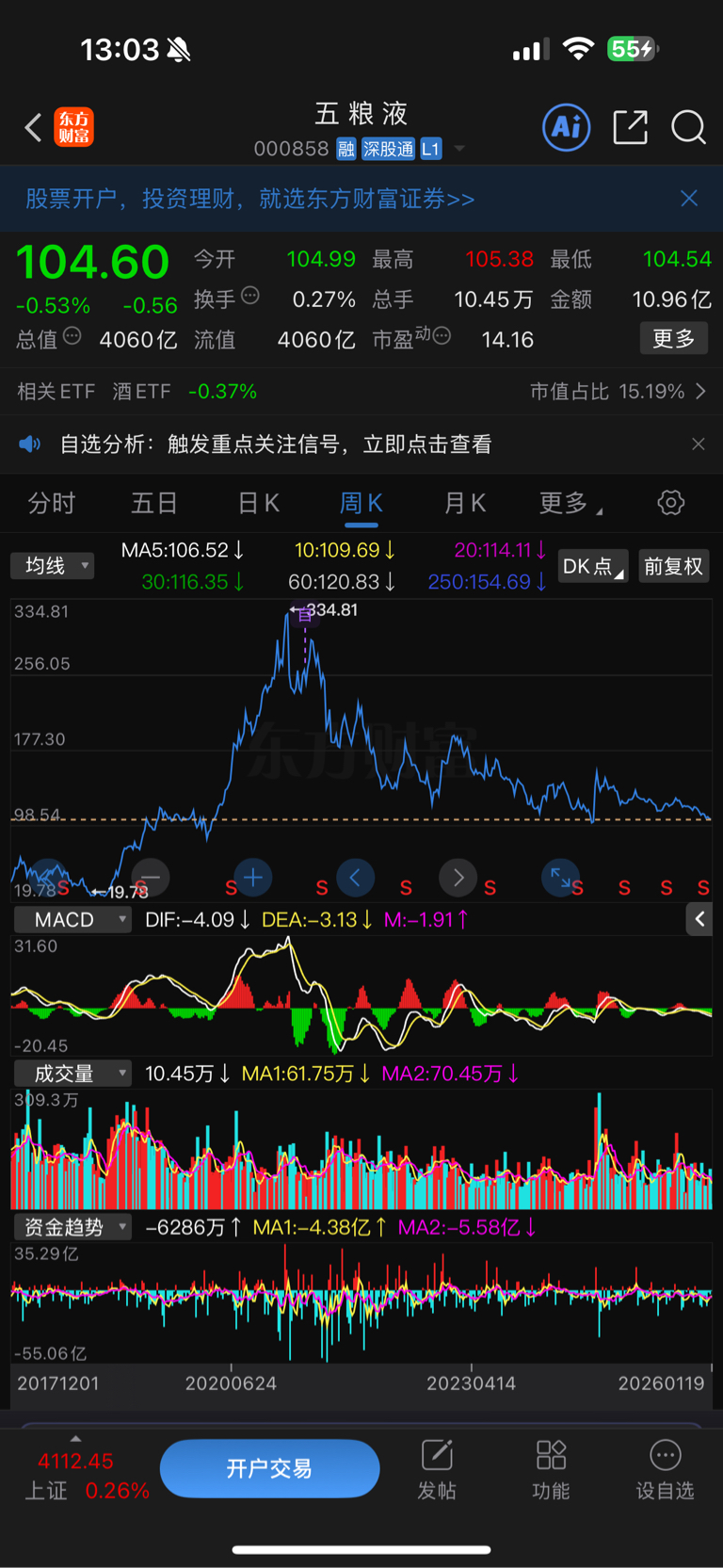Image resolution: width=723 pixels, height=1568 pixels.
Task: Tap the 深股通 badge
Action: [x=389, y=149]
